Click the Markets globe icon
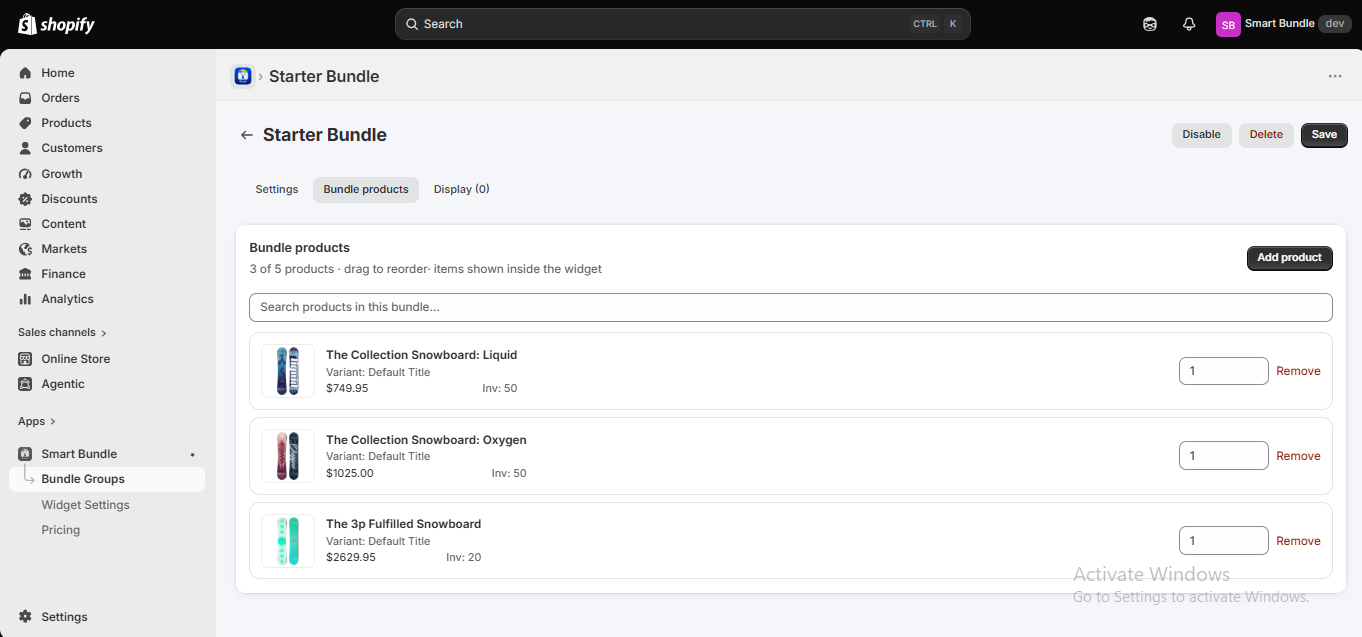The height and width of the screenshot is (637, 1362). pyautogui.click(x=25, y=249)
